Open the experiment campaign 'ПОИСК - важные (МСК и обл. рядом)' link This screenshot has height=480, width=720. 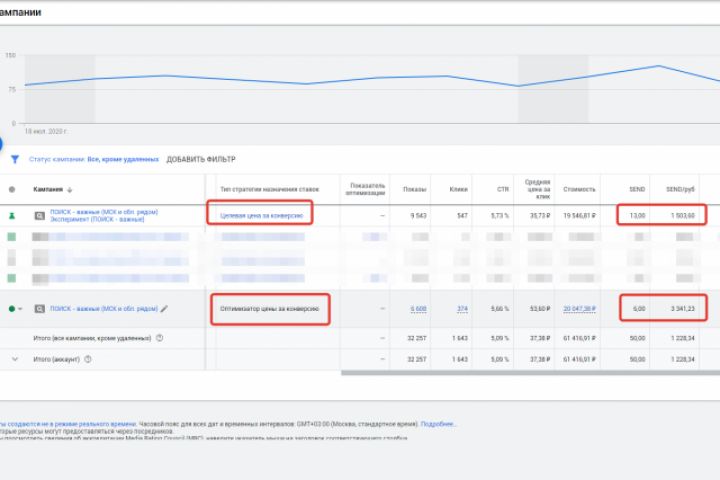pos(104,212)
